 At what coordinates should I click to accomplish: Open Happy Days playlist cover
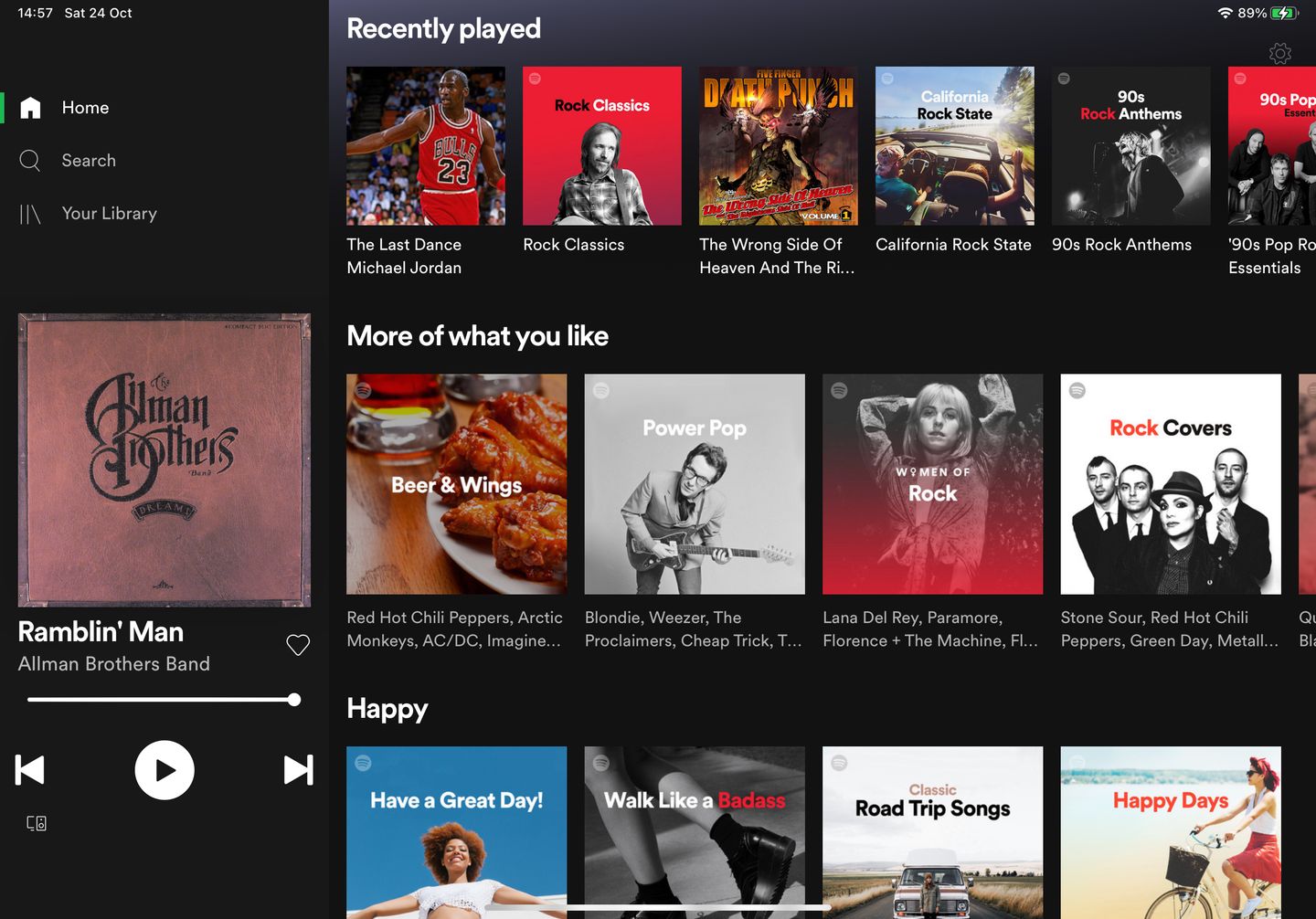click(x=1171, y=833)
